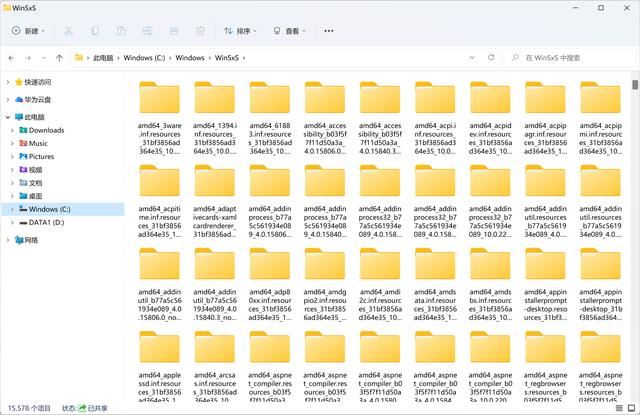Select DATA1 (D:) drive in sidebar

47,223
